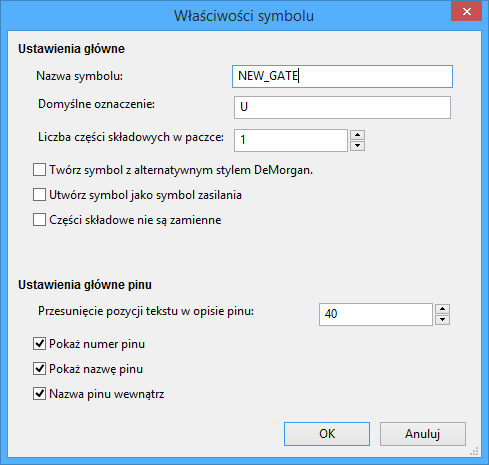Uncheck 'Pokaż numer pinu'

pos(39,344)
